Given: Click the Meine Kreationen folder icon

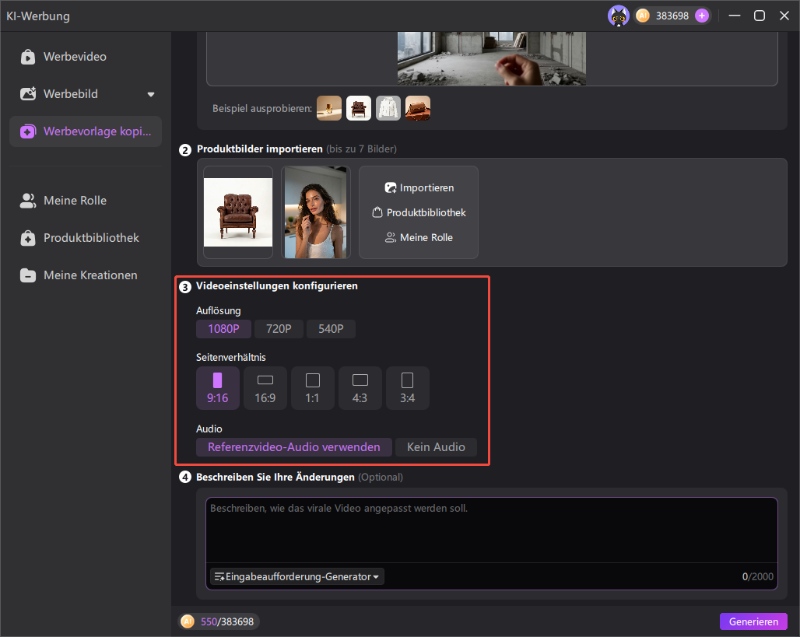Looking at the screenshot, I should (28, 275).
